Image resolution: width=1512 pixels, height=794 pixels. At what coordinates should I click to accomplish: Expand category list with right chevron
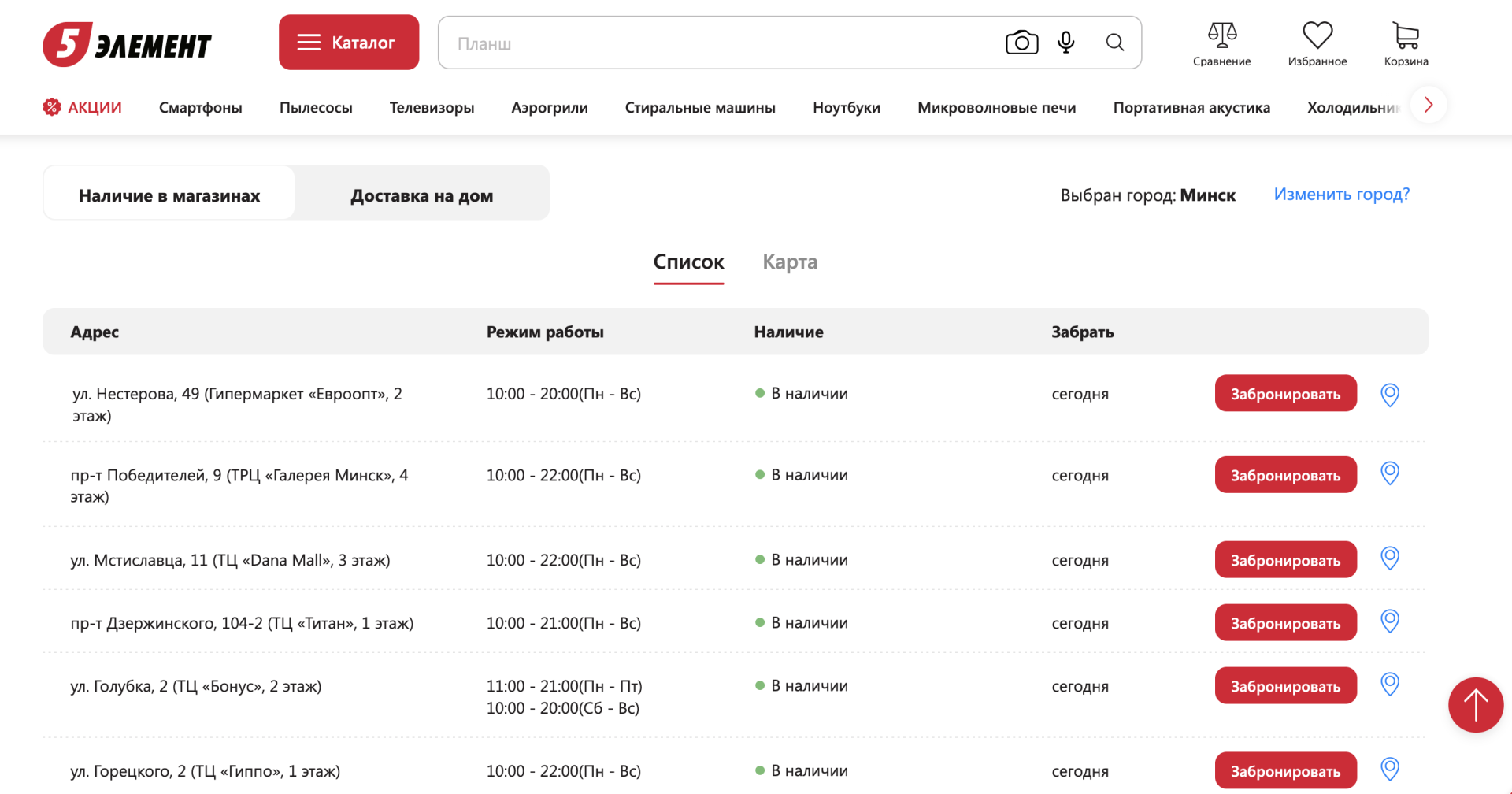1428,106
